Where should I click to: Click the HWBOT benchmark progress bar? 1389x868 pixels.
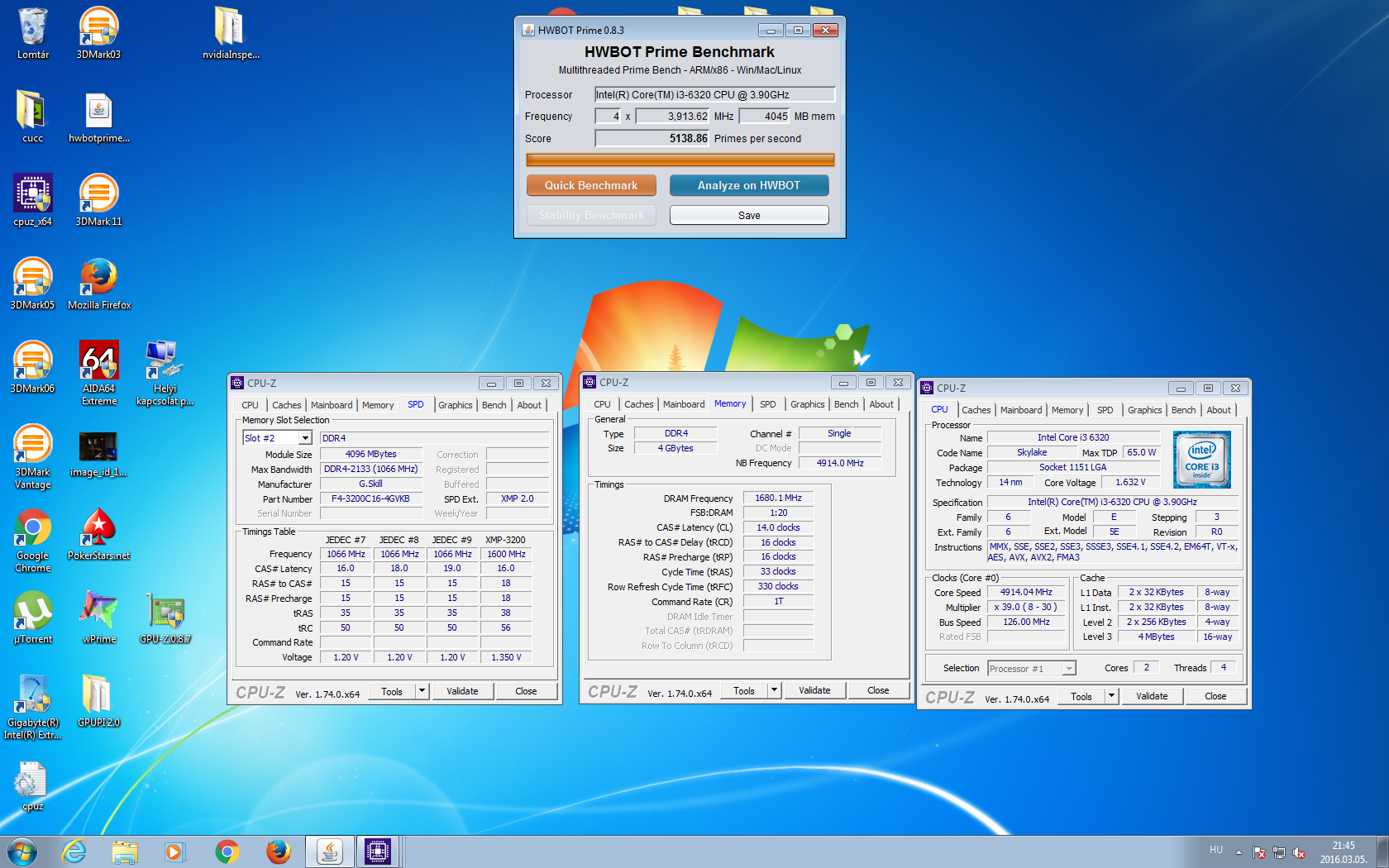point(680,160)
